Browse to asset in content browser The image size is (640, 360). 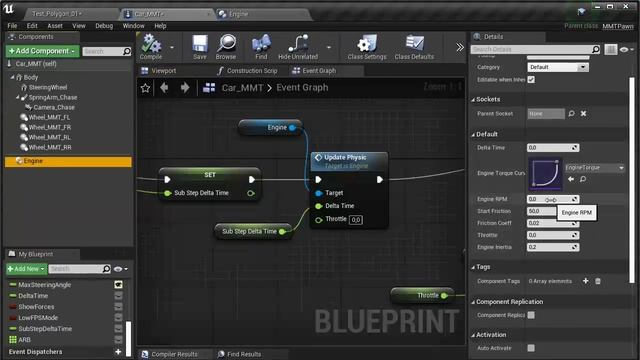coord(226,47)
